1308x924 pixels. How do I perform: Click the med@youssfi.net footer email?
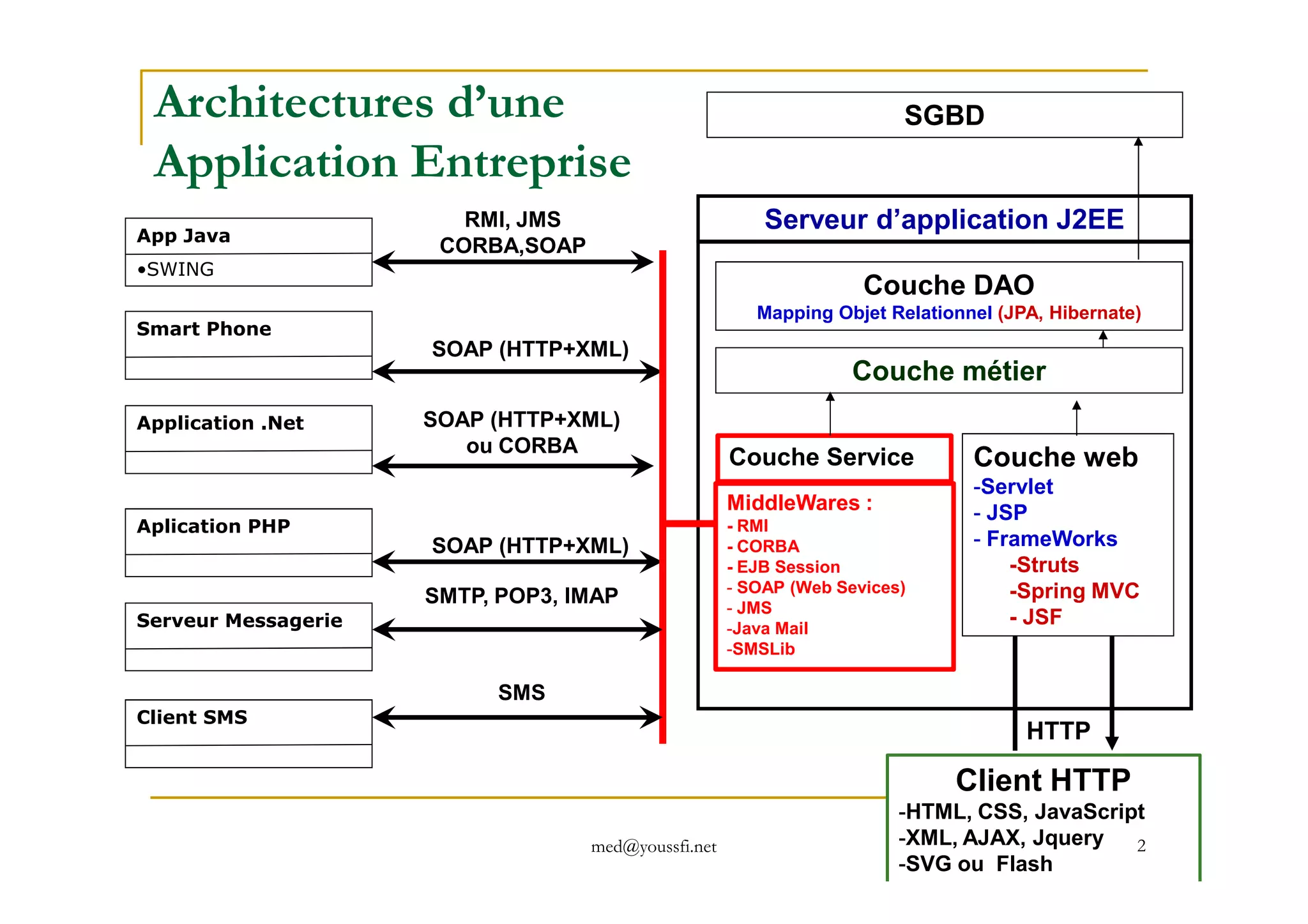[x=653, y=847]
